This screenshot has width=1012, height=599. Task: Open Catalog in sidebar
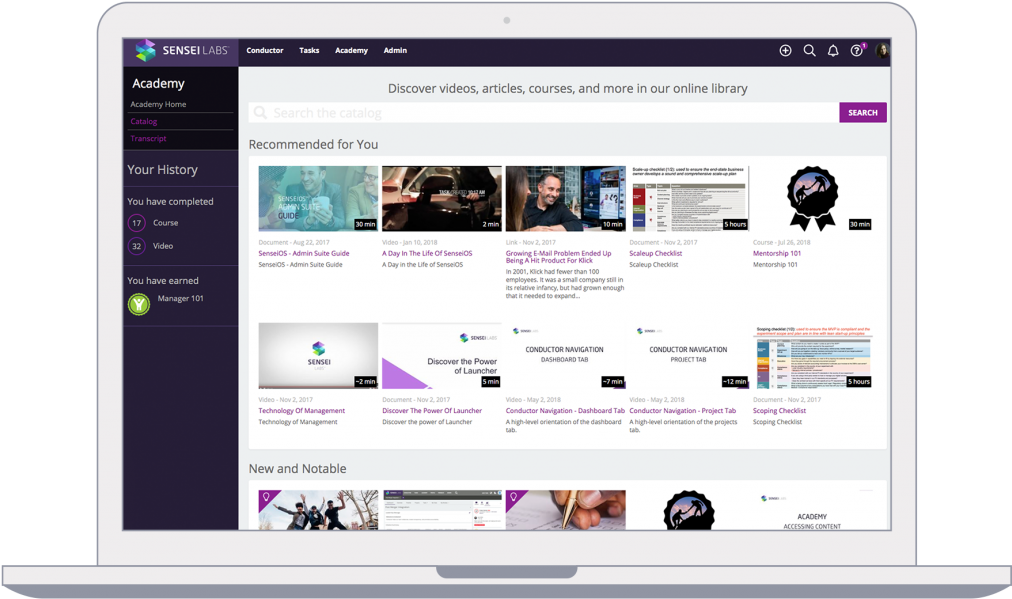144,121
